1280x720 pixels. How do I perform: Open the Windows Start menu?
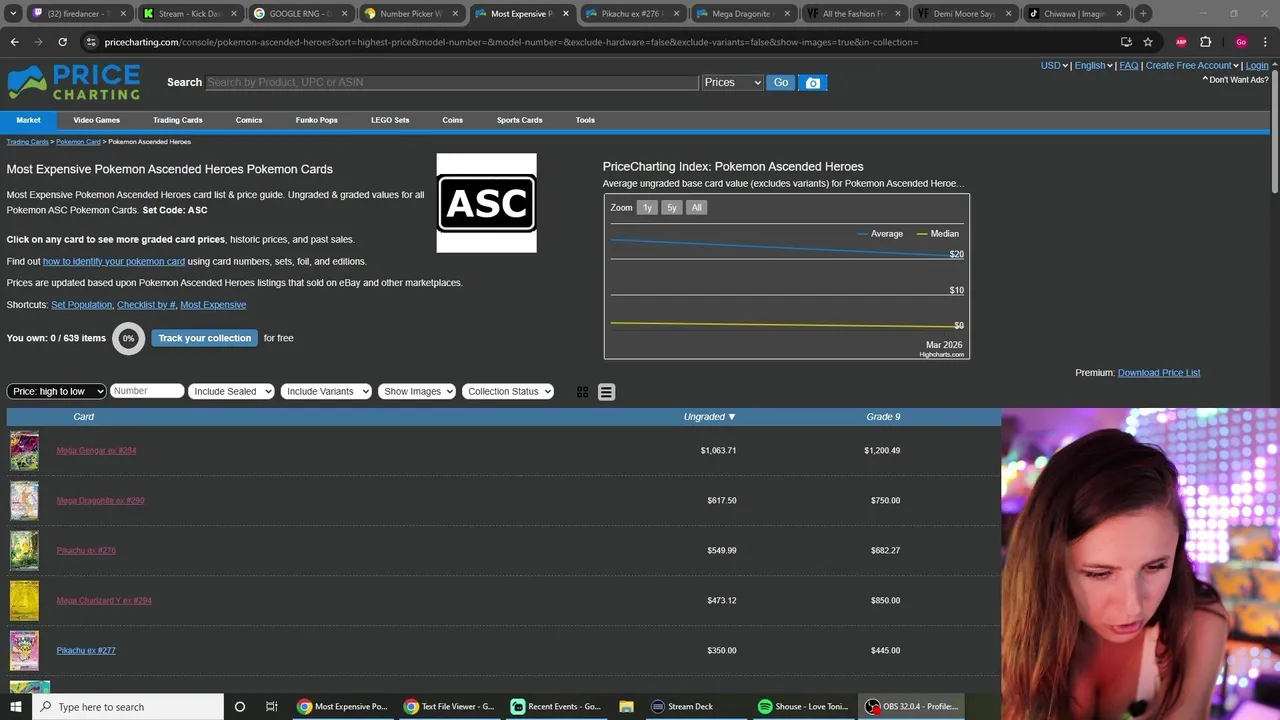coord(16,707)
